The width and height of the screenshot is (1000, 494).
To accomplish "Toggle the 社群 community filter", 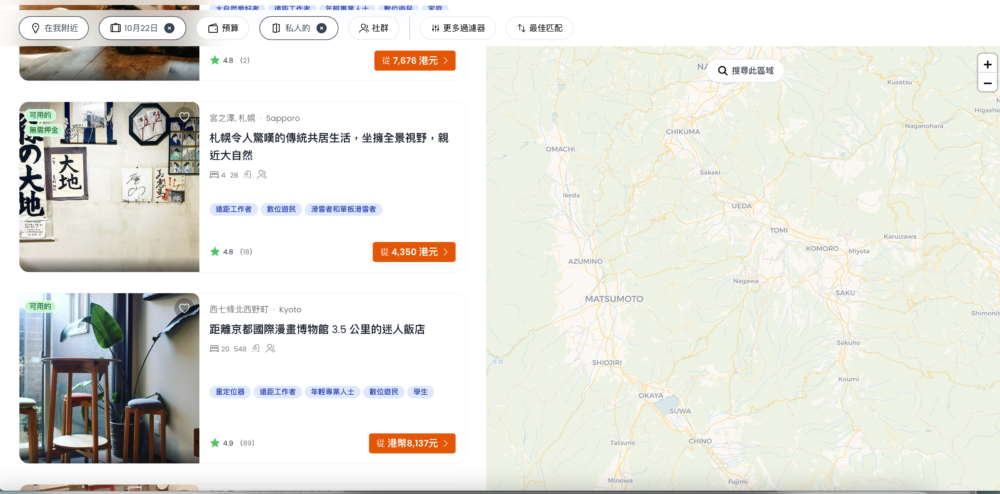I will tap(374, 28).
